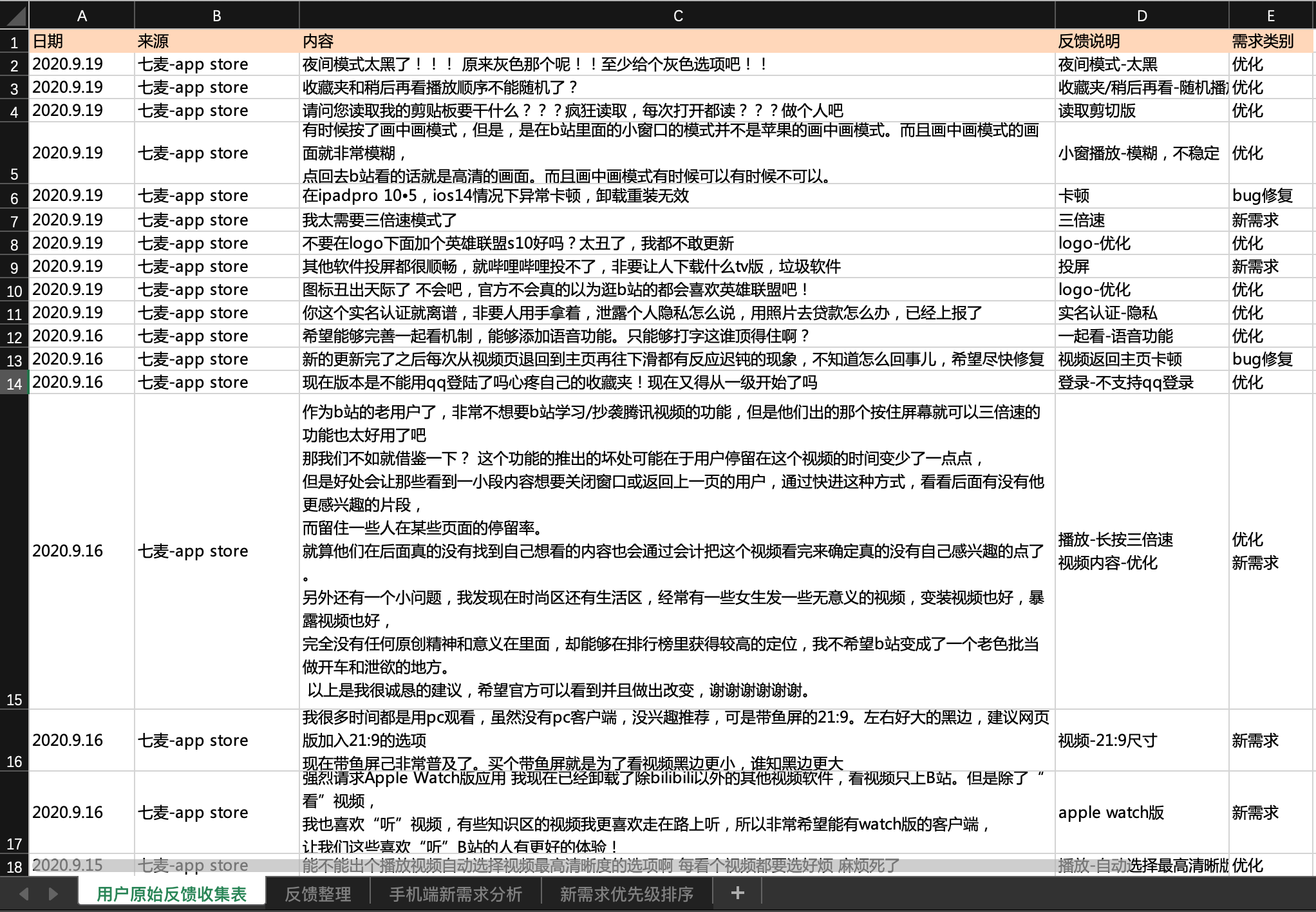Select the 卡顿 feedback cell

pos(1142,196)
